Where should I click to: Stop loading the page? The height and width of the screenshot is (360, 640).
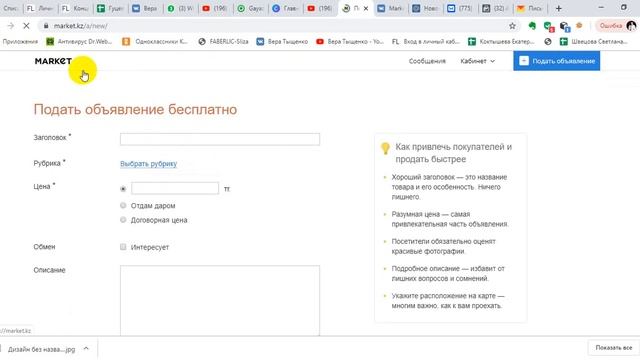26,26
